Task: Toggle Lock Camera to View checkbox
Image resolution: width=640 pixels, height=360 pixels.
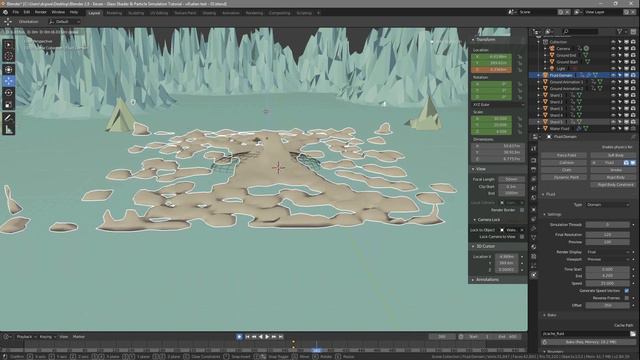Action: tap(522, 237)
